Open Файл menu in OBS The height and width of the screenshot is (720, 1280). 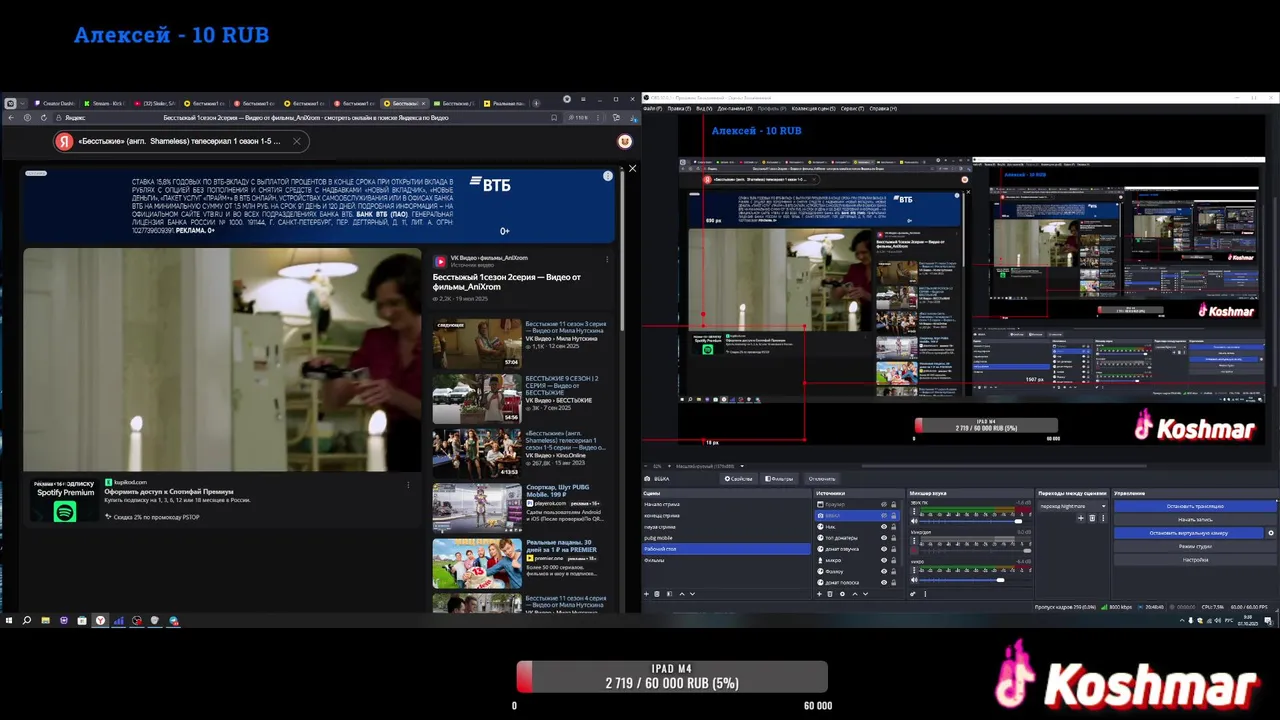(x=653, y=109)
